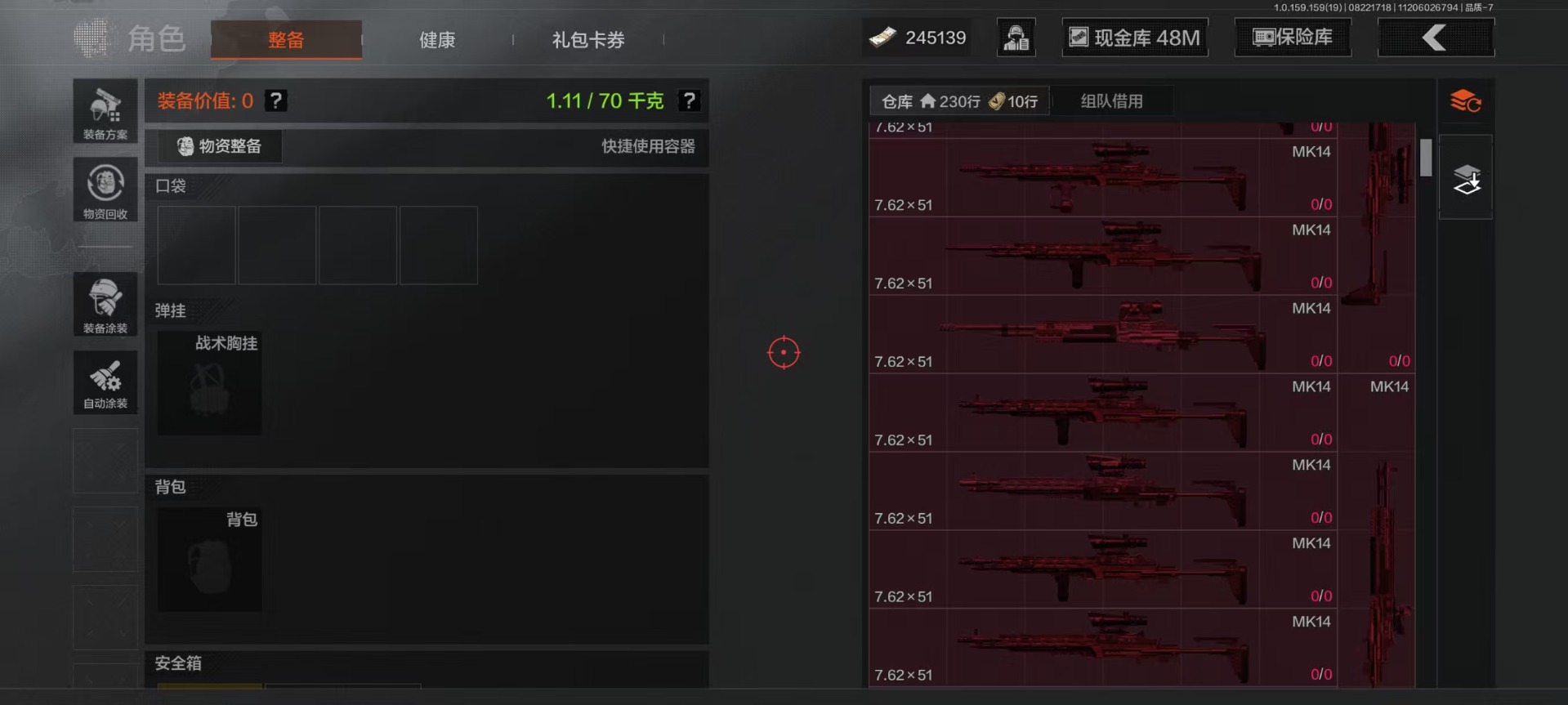1568x705 pixels.
Task: Click the 物资整备 button
Action: 220,146
